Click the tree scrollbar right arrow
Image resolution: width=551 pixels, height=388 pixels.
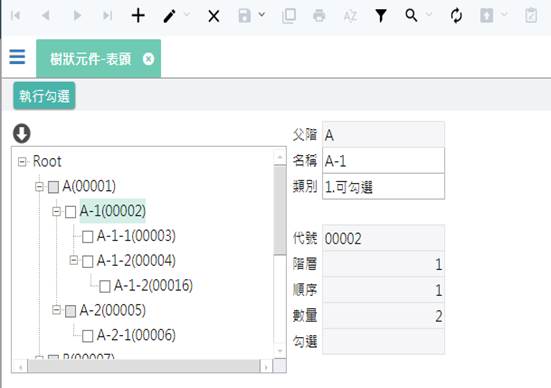[266, 367]
